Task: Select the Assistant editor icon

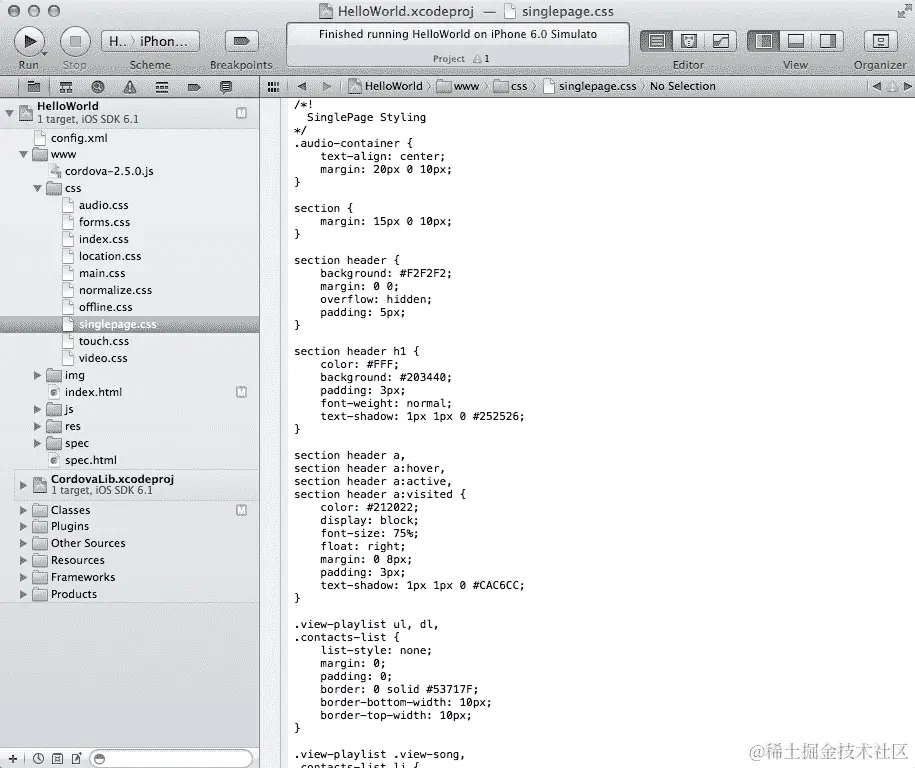Action: [x=689, y=41]
